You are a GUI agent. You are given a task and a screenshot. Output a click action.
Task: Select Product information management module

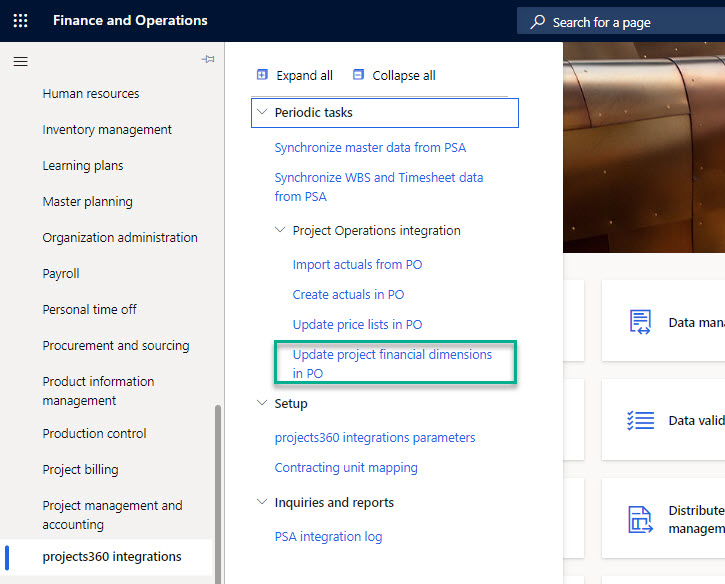(98, 391)
